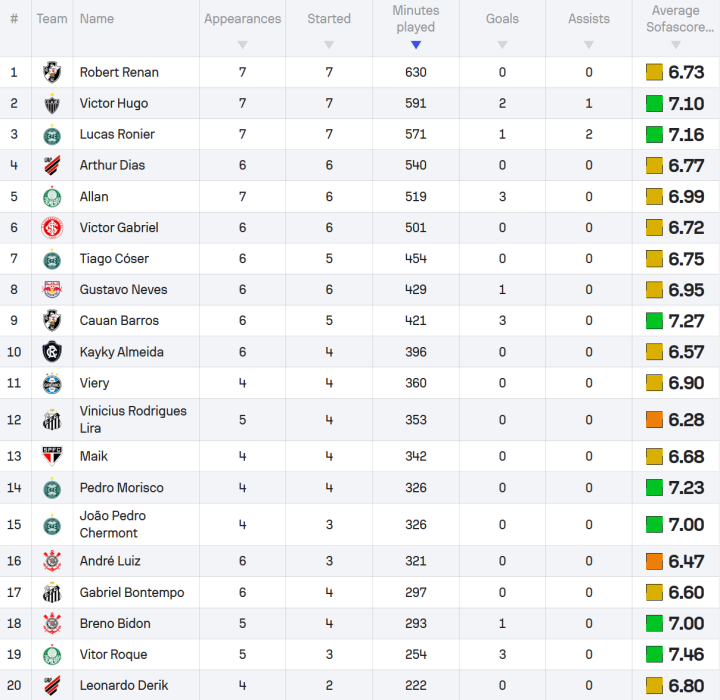Click the Minutes played column header
Viewport: 720px width, 700px height.
pos(416,19)
